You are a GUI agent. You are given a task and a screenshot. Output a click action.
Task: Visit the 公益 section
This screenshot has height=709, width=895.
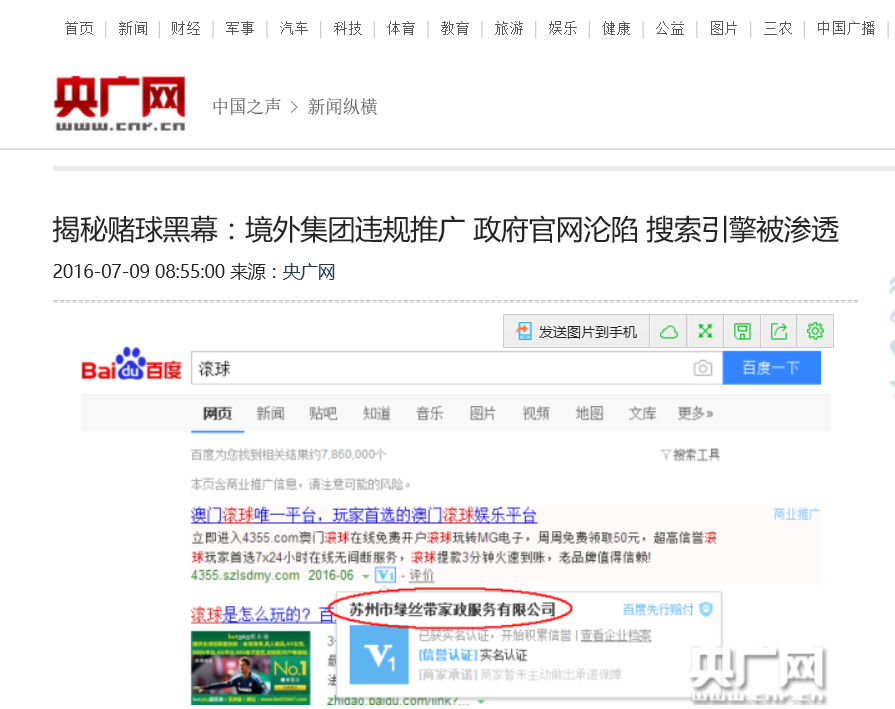coord(670,29)
